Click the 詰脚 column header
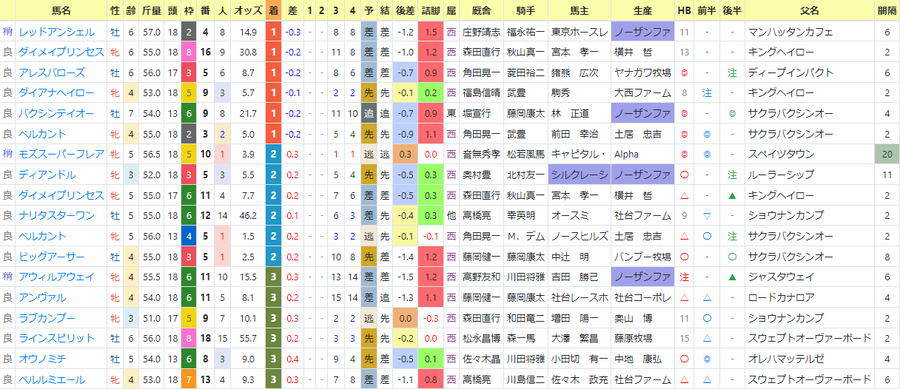Screen dimensions: 900x389 pos(430,11)
